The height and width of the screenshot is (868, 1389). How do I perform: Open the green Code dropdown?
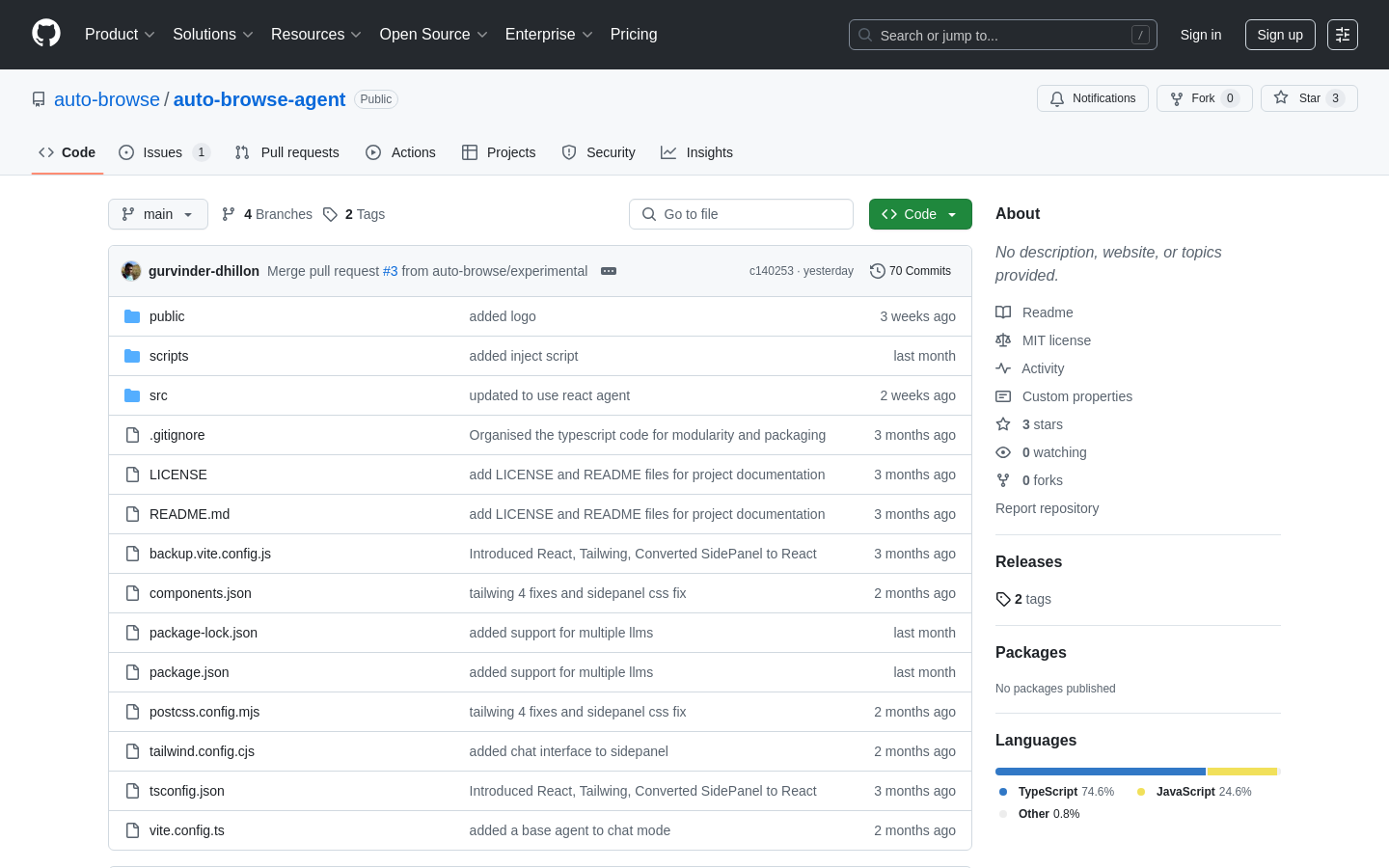tap(920, 214)
